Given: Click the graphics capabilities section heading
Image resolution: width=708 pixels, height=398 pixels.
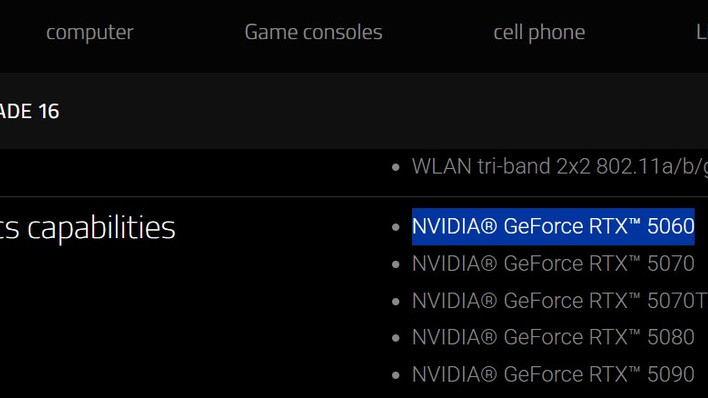Looking at the screenshot, I should (88, 228).
